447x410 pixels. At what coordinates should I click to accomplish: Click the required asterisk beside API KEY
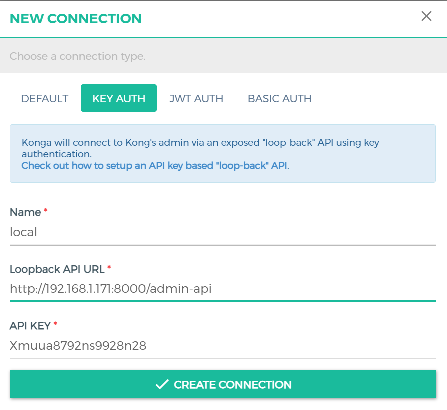[x=55, y=323]
